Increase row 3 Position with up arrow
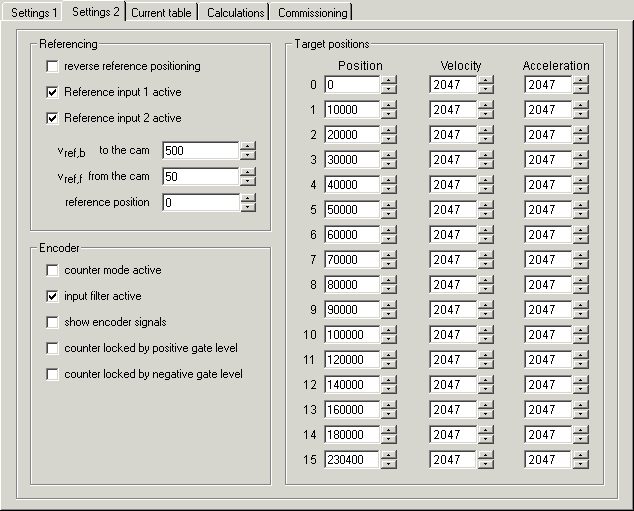This screenshot has height=511, width=634. [389, 155]
